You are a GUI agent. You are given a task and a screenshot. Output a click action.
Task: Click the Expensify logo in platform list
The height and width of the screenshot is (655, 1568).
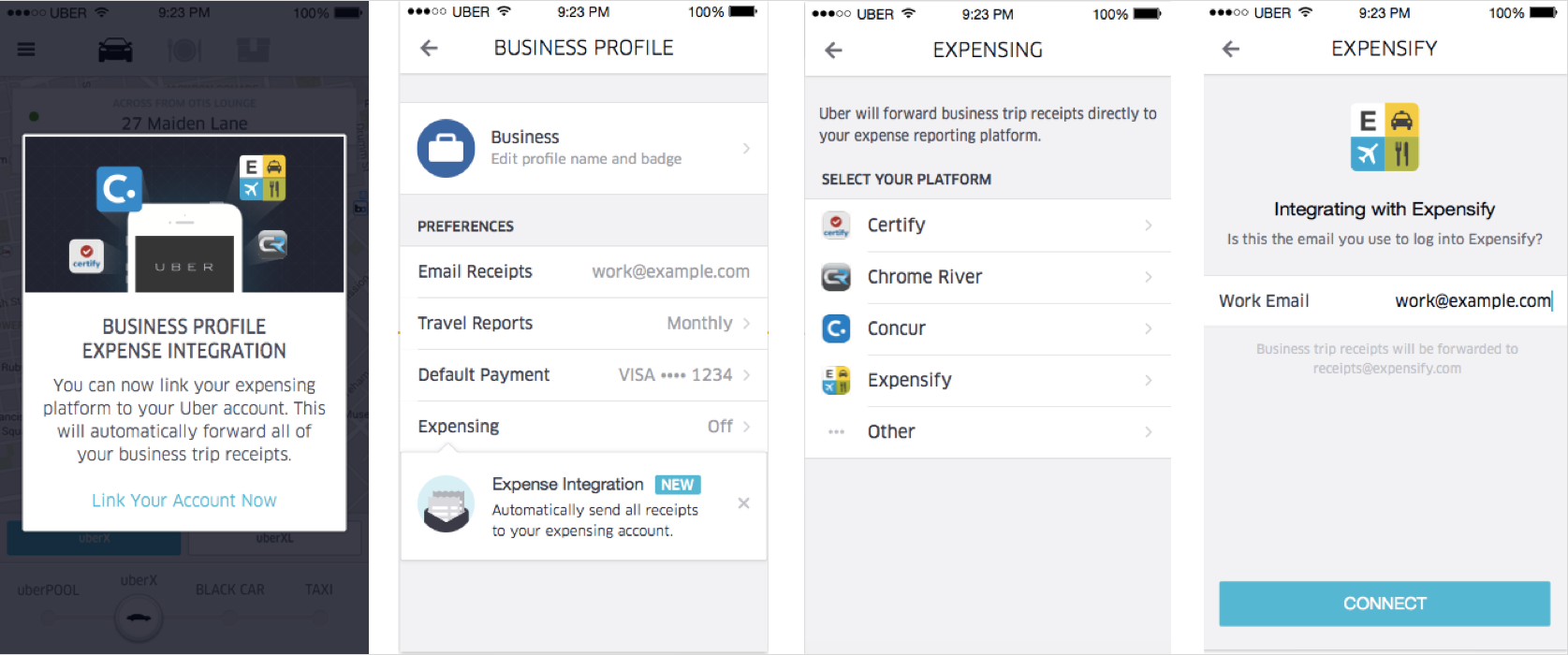pyautogui.click(x=836, y=380)
